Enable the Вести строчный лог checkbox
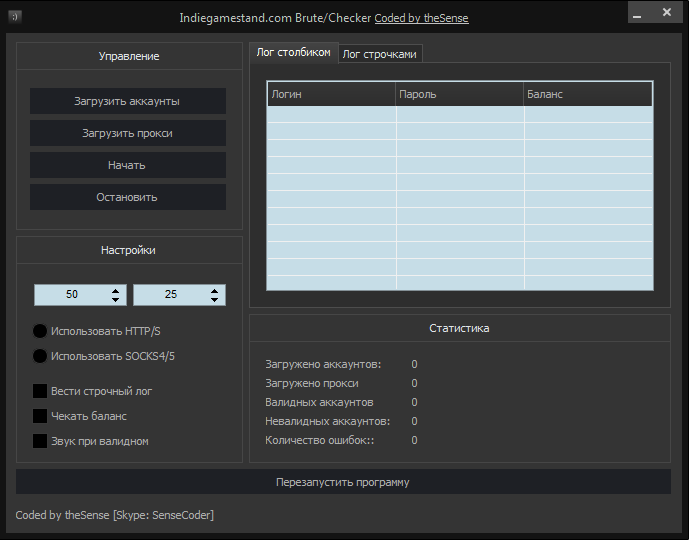The height and width of the screenshot is (540, 689). point(40,391)
